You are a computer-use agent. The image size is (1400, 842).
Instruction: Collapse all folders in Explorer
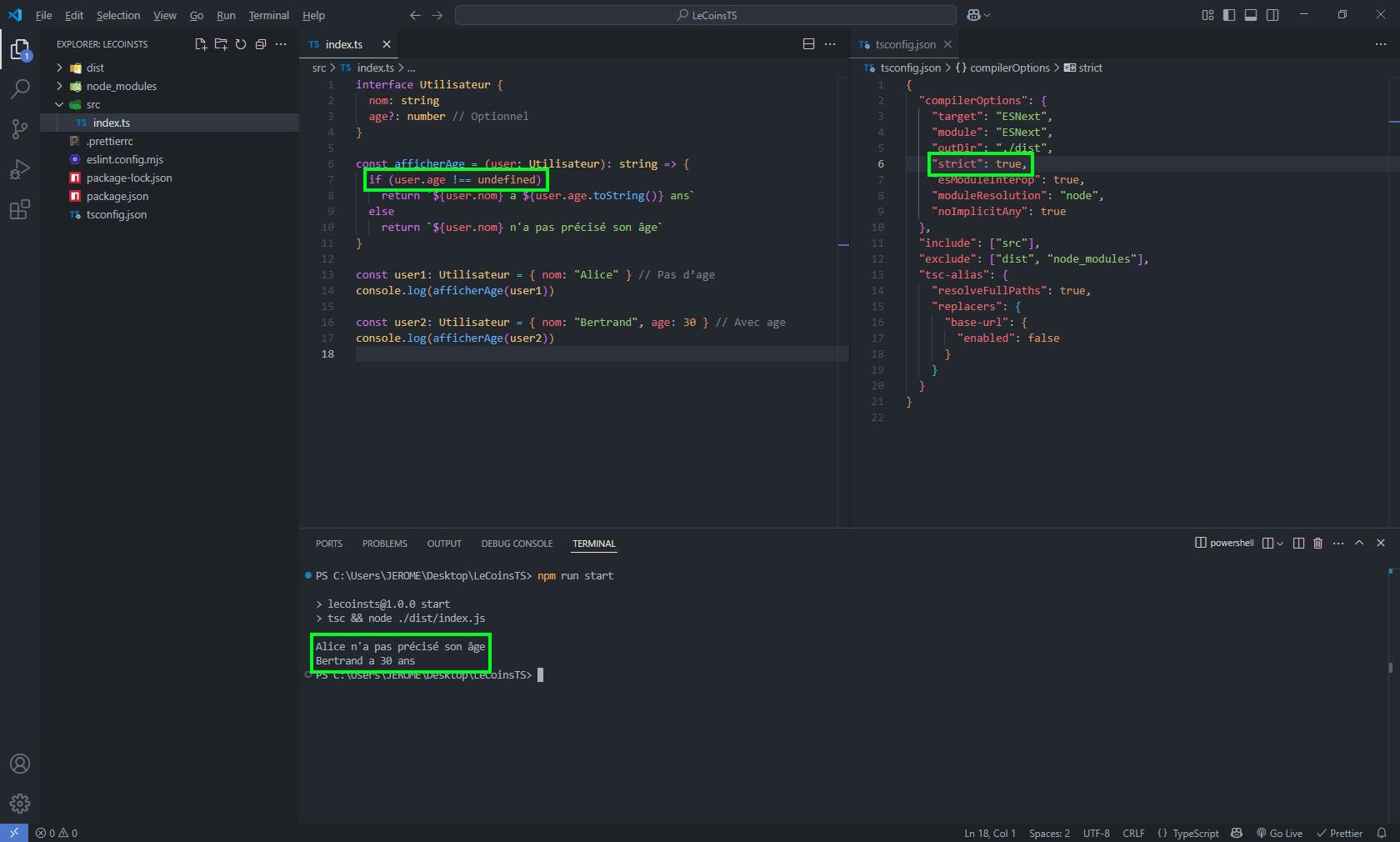pos(261,44)
